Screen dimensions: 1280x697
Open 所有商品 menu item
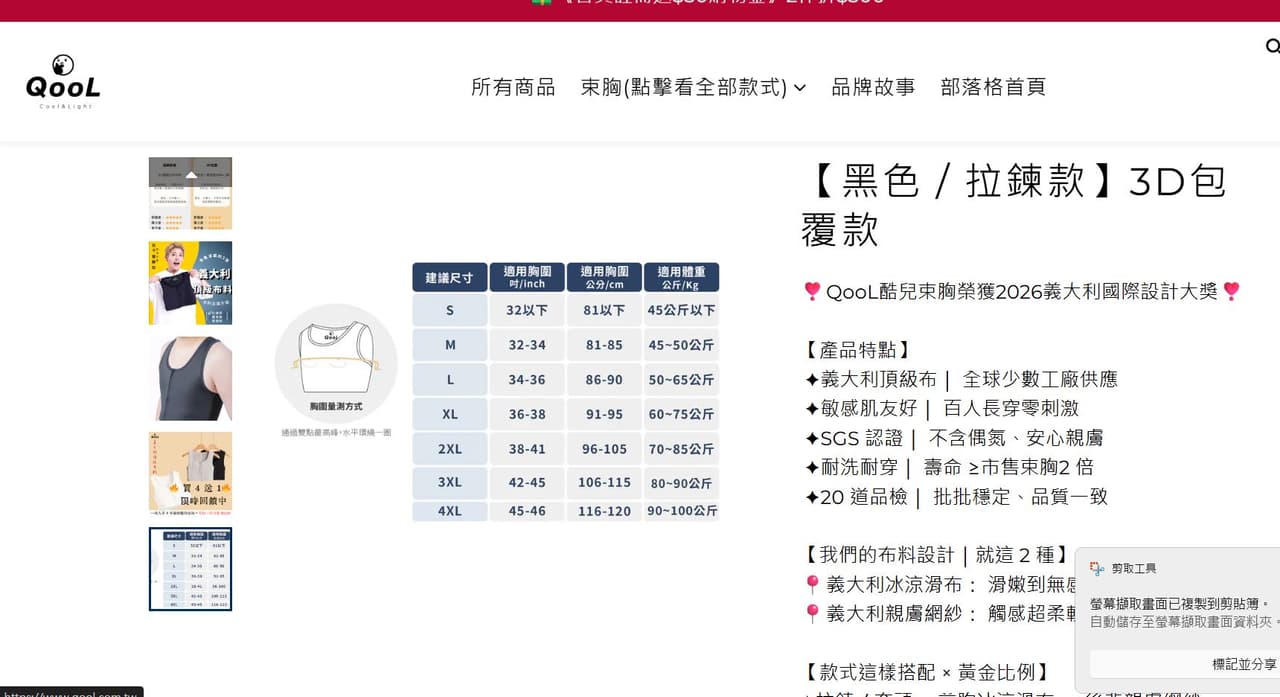tap(513, 87)
